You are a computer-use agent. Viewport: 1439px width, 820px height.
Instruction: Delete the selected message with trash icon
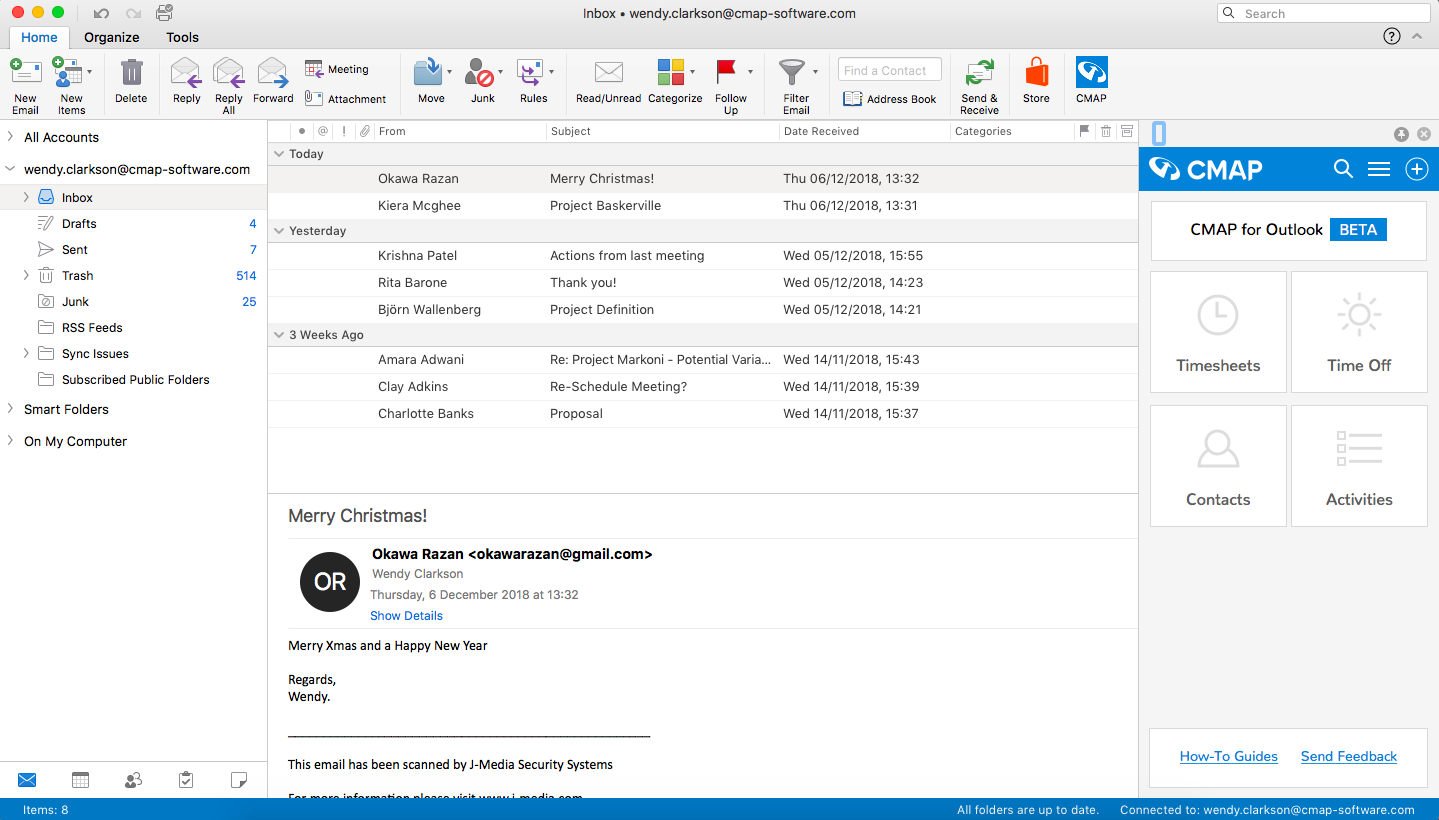click(131, 73)
